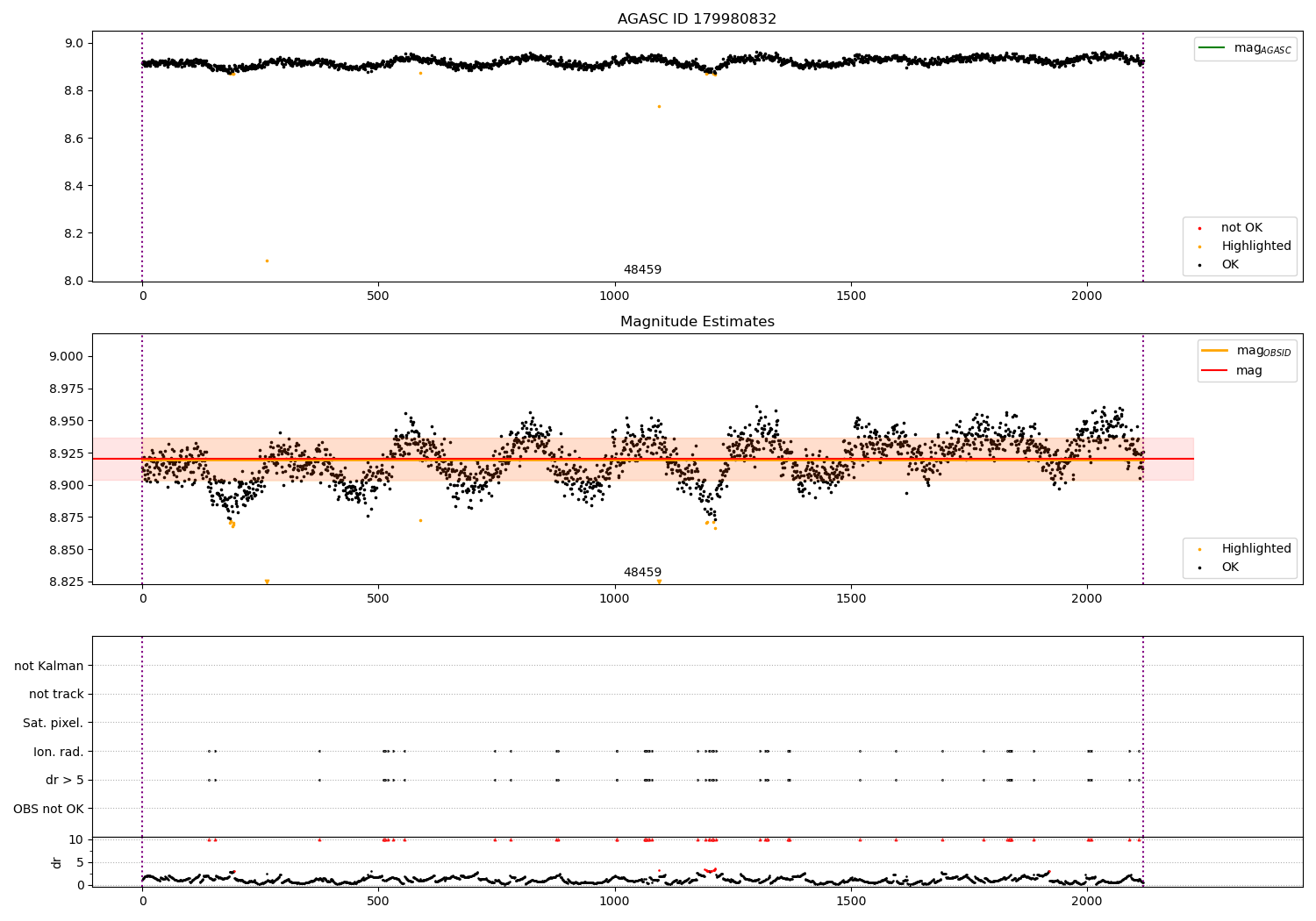Click the 'OBS not OK' row label
Image resolution: width=1316 pixels, height=921 pixels.
(x=48, y=809)
